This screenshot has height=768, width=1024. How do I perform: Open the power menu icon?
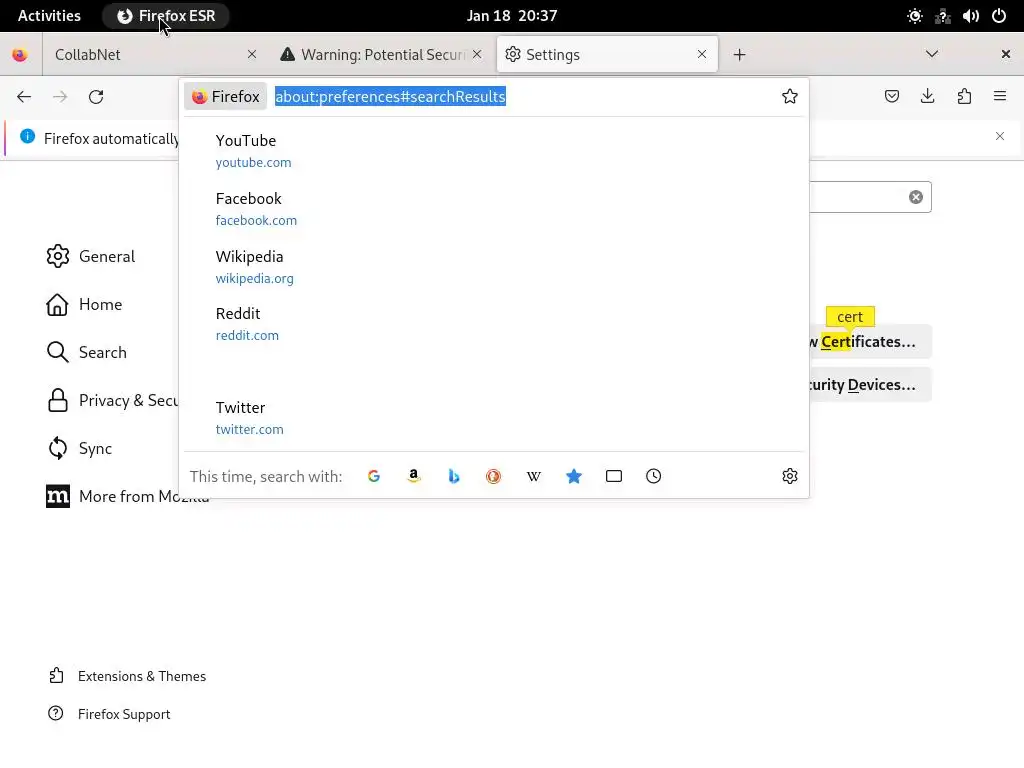999,16
